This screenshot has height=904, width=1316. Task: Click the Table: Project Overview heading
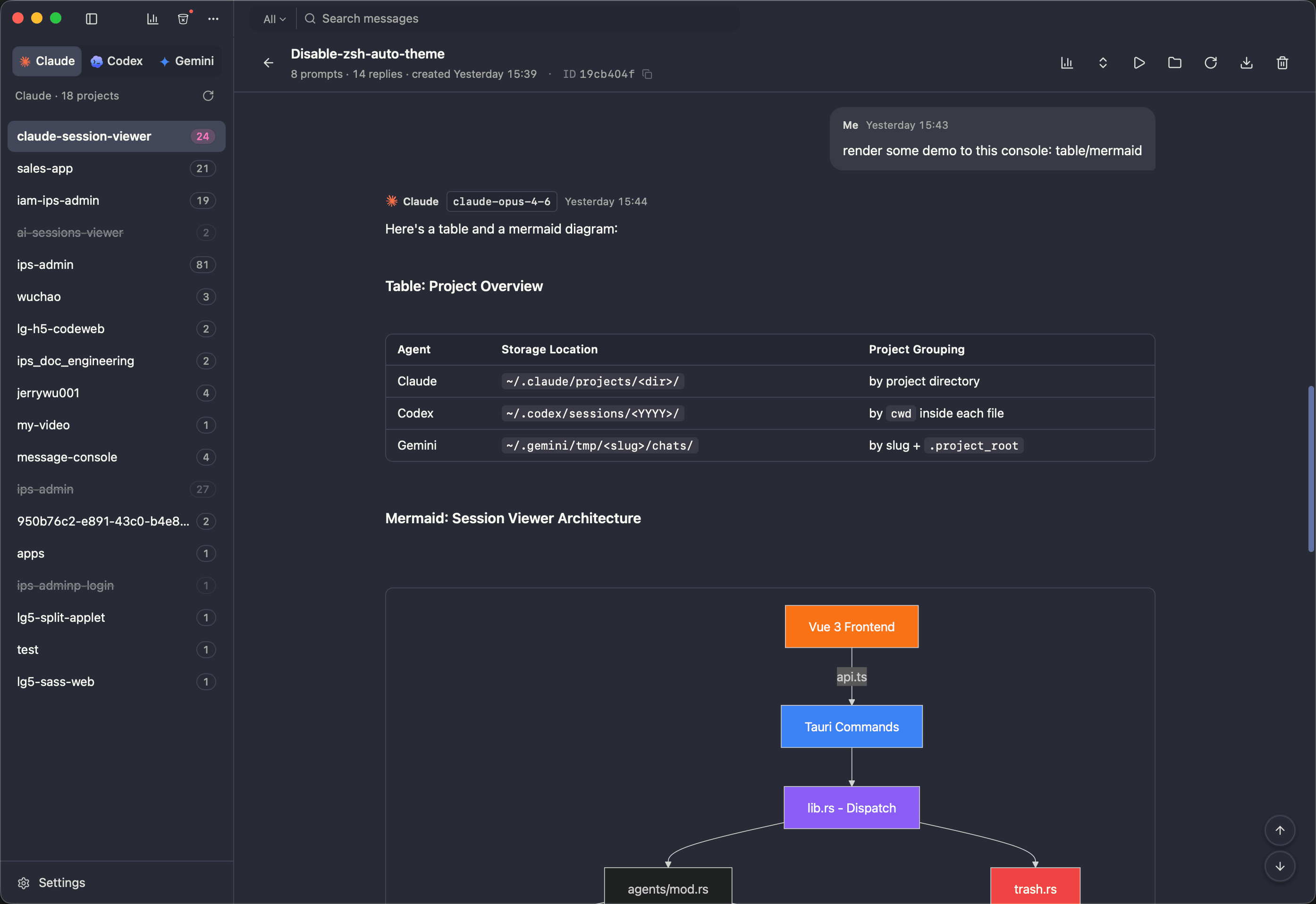coord(464,286)
